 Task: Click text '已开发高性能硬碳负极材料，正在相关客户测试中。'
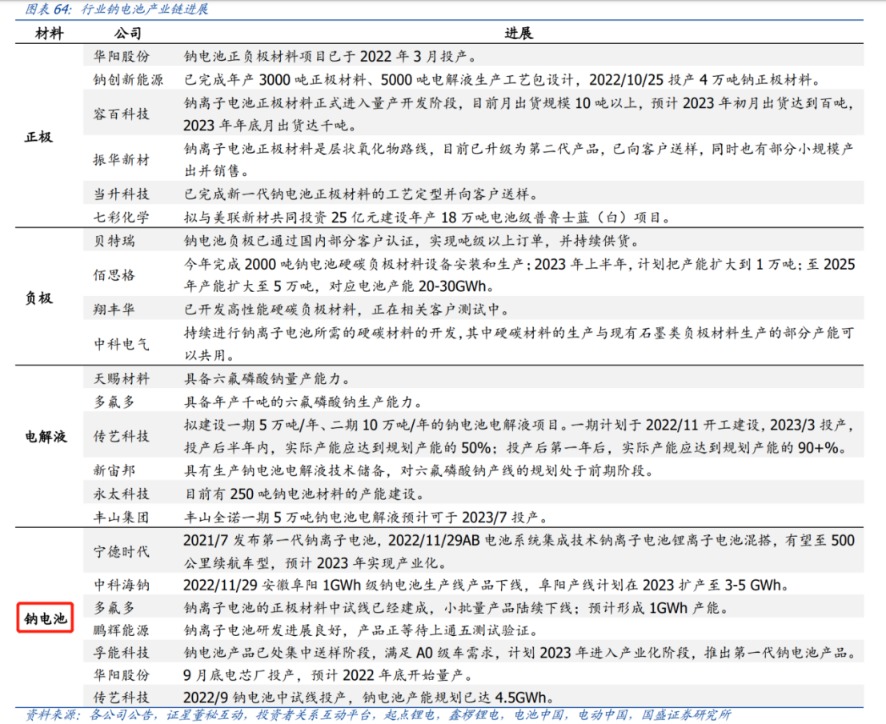[x=347, y=309]
